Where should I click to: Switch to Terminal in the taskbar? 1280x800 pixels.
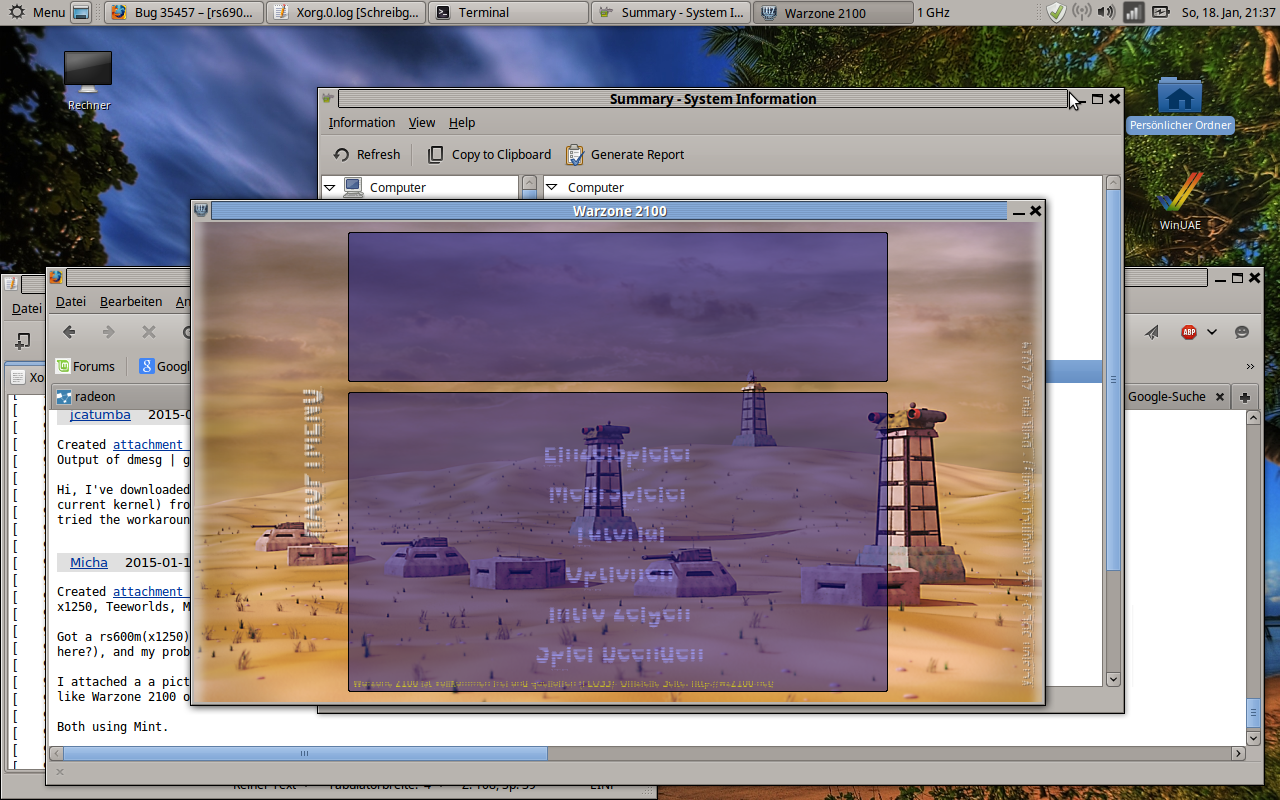pos(508,12)
